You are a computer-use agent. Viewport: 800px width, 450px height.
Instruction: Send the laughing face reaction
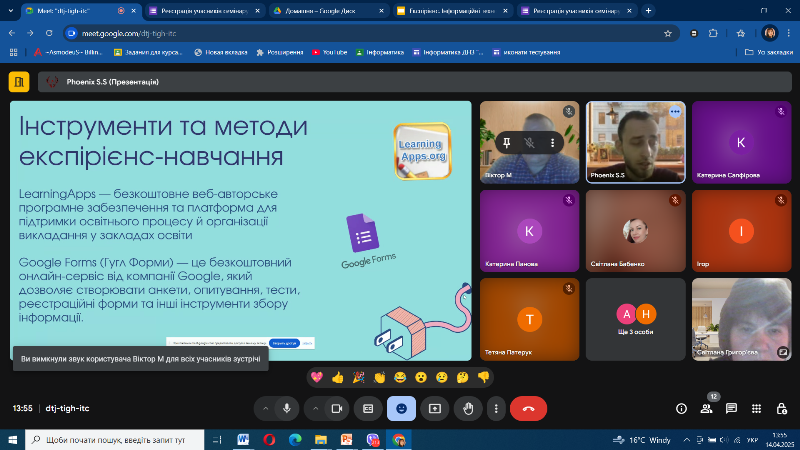pyautogui.click(x=400, y=378)
